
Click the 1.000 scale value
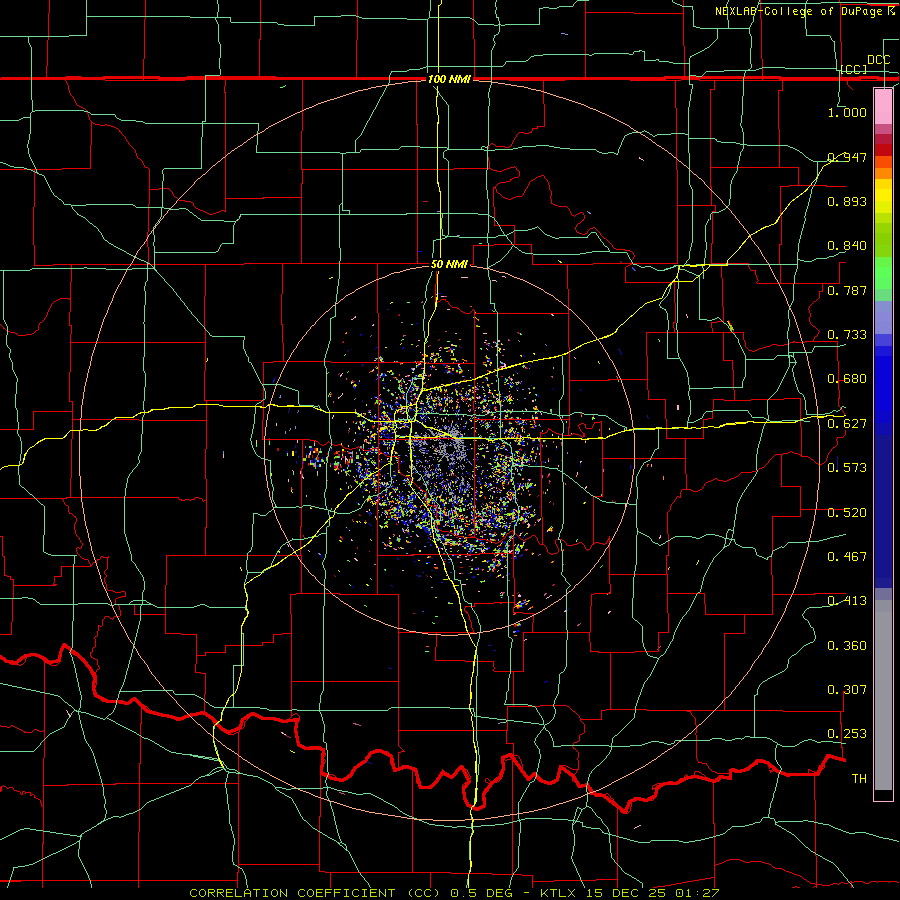click(847, 112)
